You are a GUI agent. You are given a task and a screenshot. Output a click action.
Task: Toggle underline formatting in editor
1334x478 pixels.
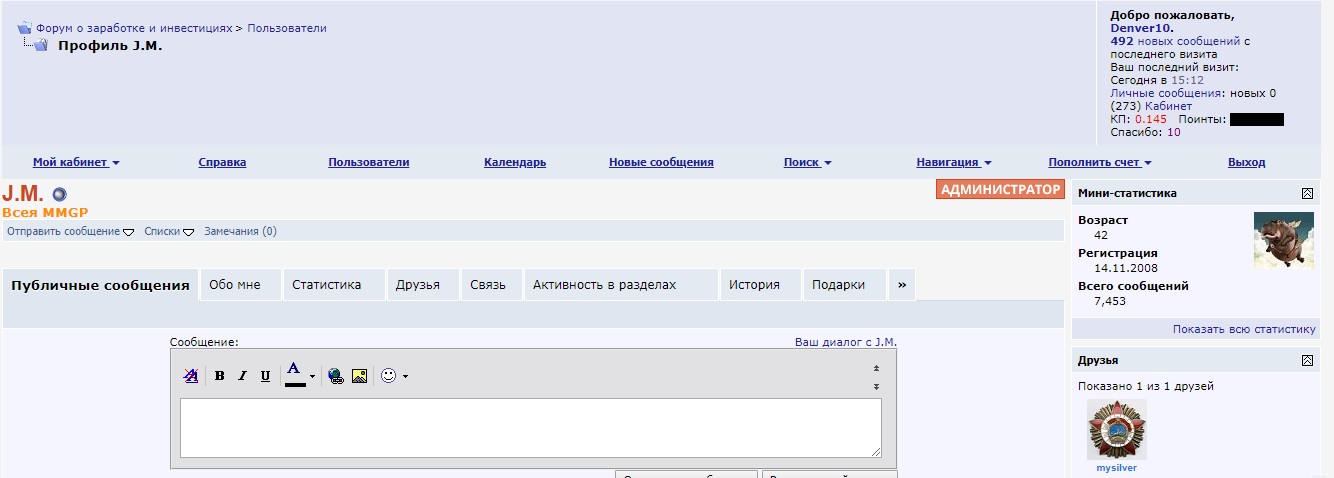(x=265, y=376)
